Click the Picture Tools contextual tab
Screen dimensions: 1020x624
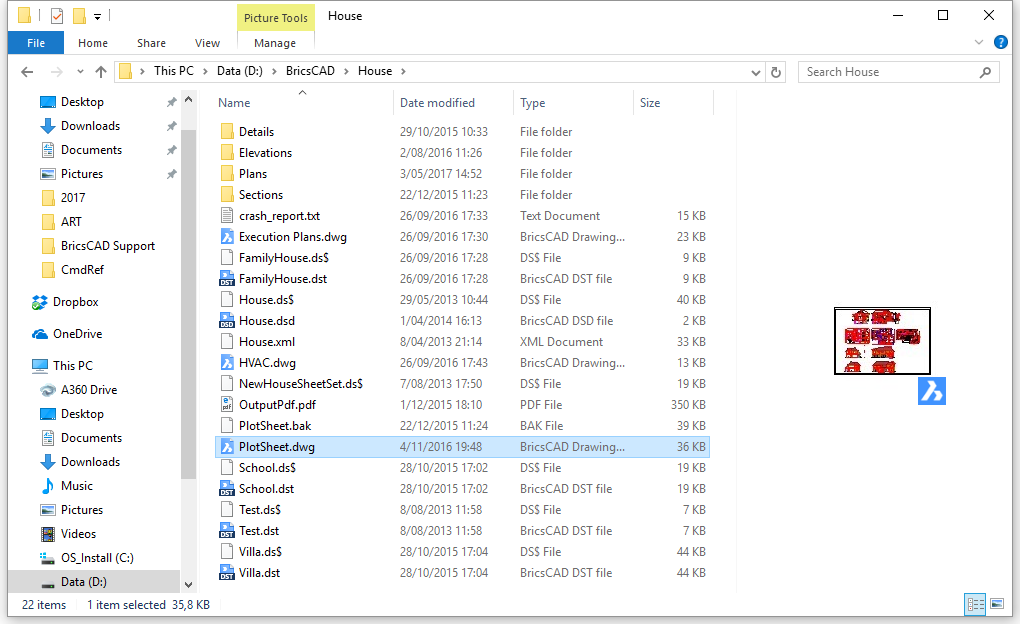click(x=276, y=18)
